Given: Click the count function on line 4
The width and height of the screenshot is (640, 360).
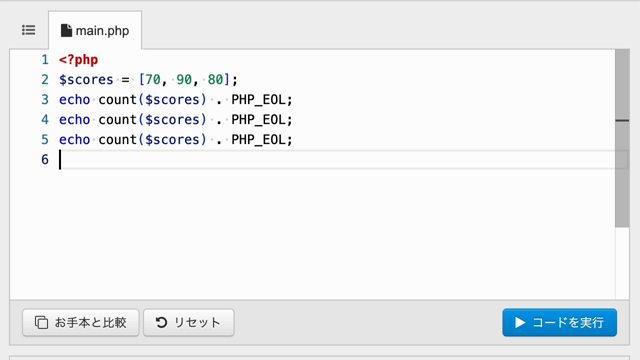Looking at the screenshot, I should 118,120.
